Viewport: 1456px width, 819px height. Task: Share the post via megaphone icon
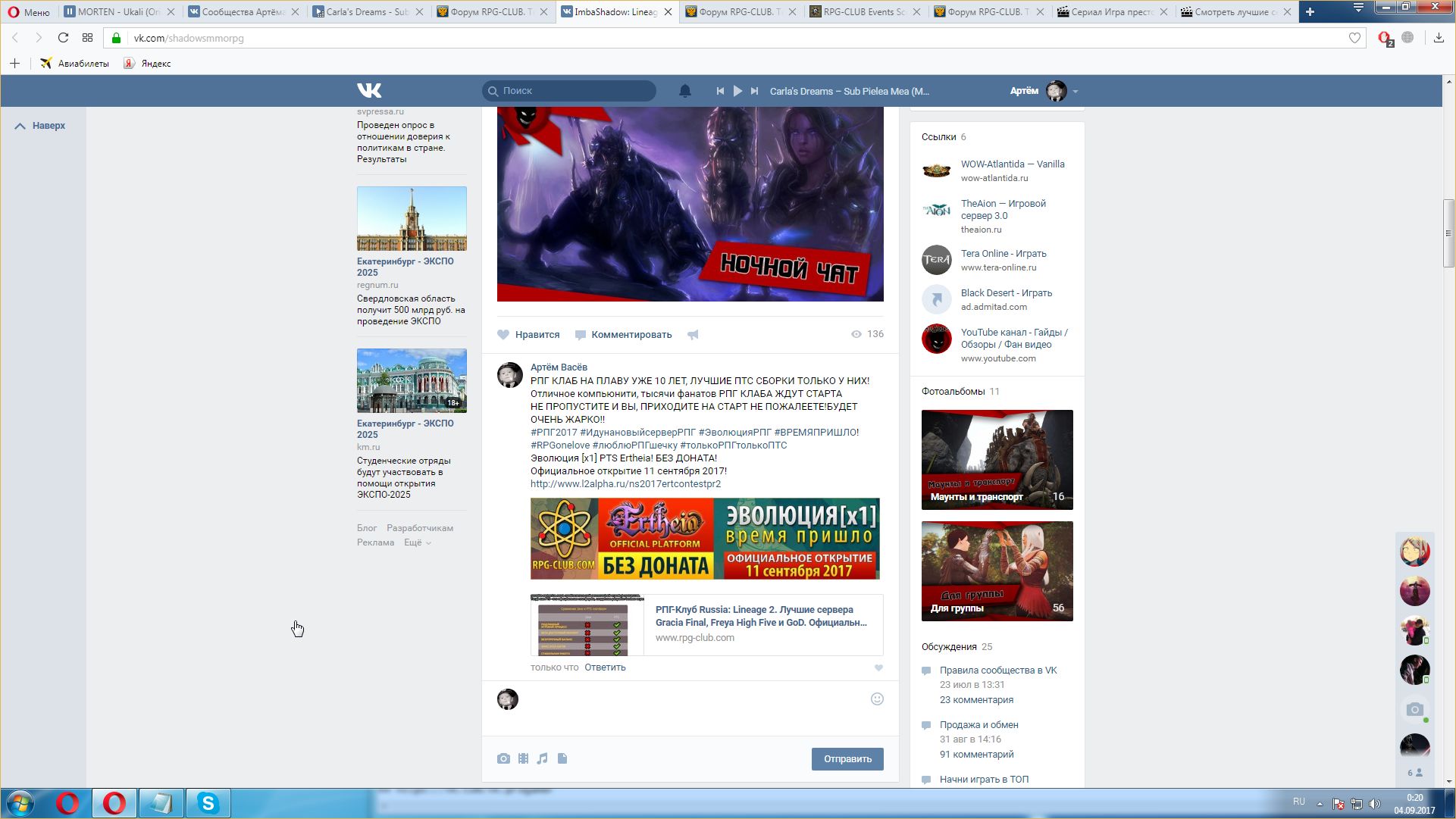693,335
